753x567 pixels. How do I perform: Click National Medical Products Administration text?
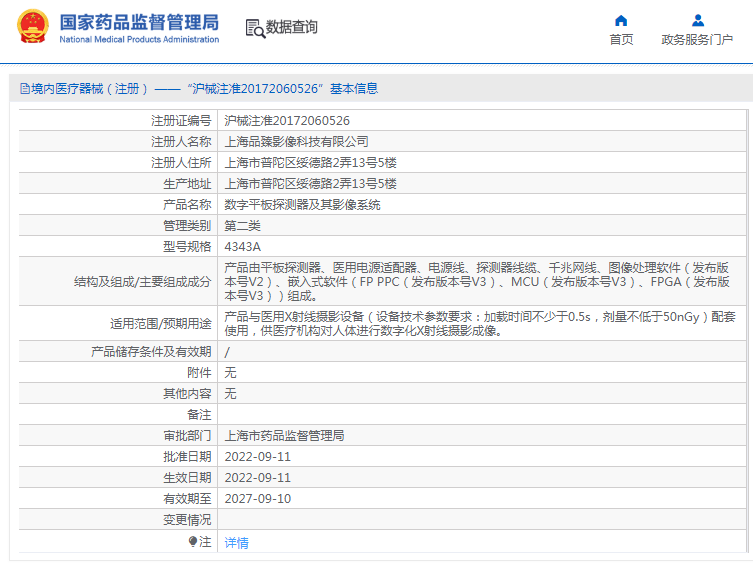click(x=139, y=39)
